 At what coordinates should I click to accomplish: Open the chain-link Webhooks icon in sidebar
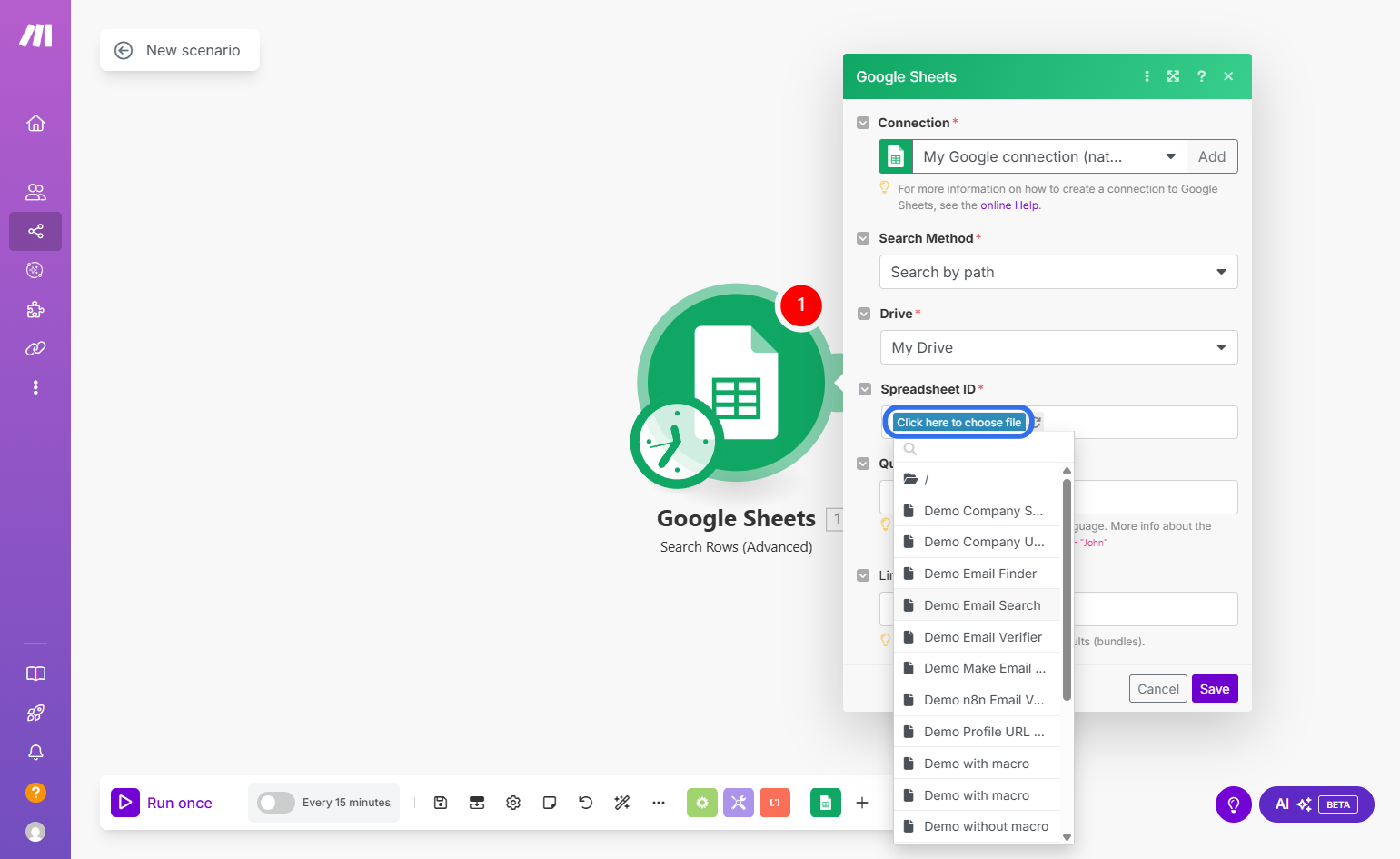pos(35,348)
